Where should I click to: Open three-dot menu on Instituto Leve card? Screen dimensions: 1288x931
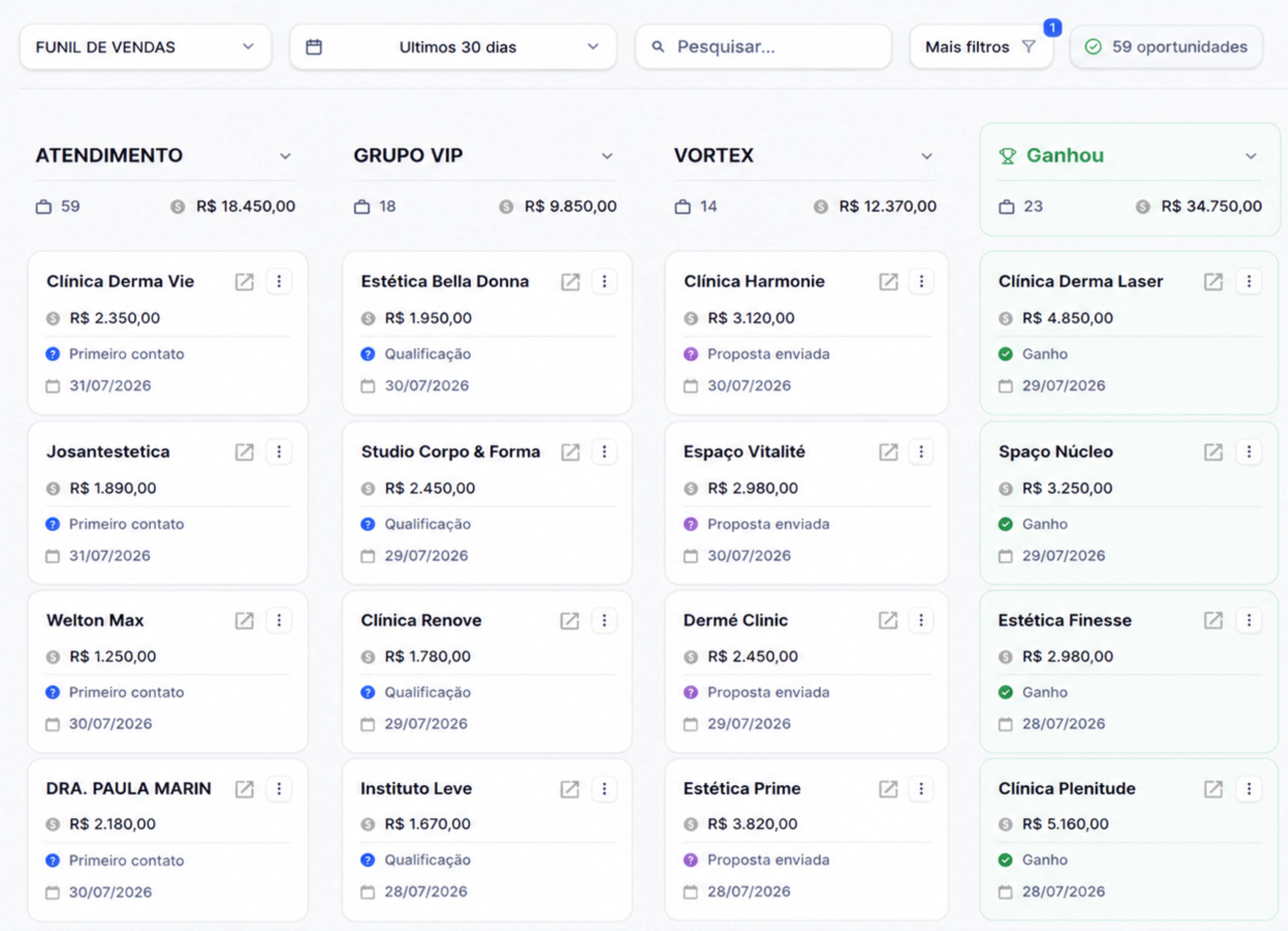pyautogui.click(x=604, y=789)
